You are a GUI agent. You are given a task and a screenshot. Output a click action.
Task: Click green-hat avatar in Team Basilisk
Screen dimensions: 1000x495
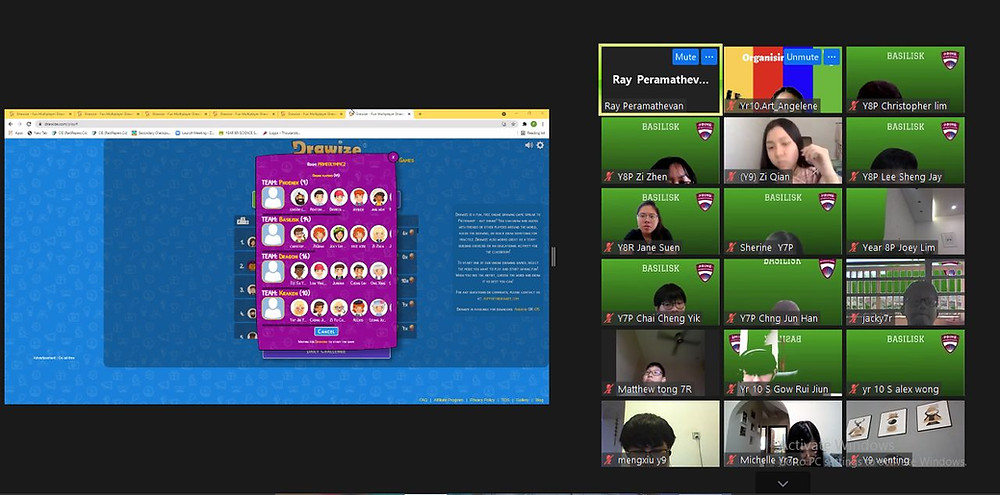click(339, 234)
